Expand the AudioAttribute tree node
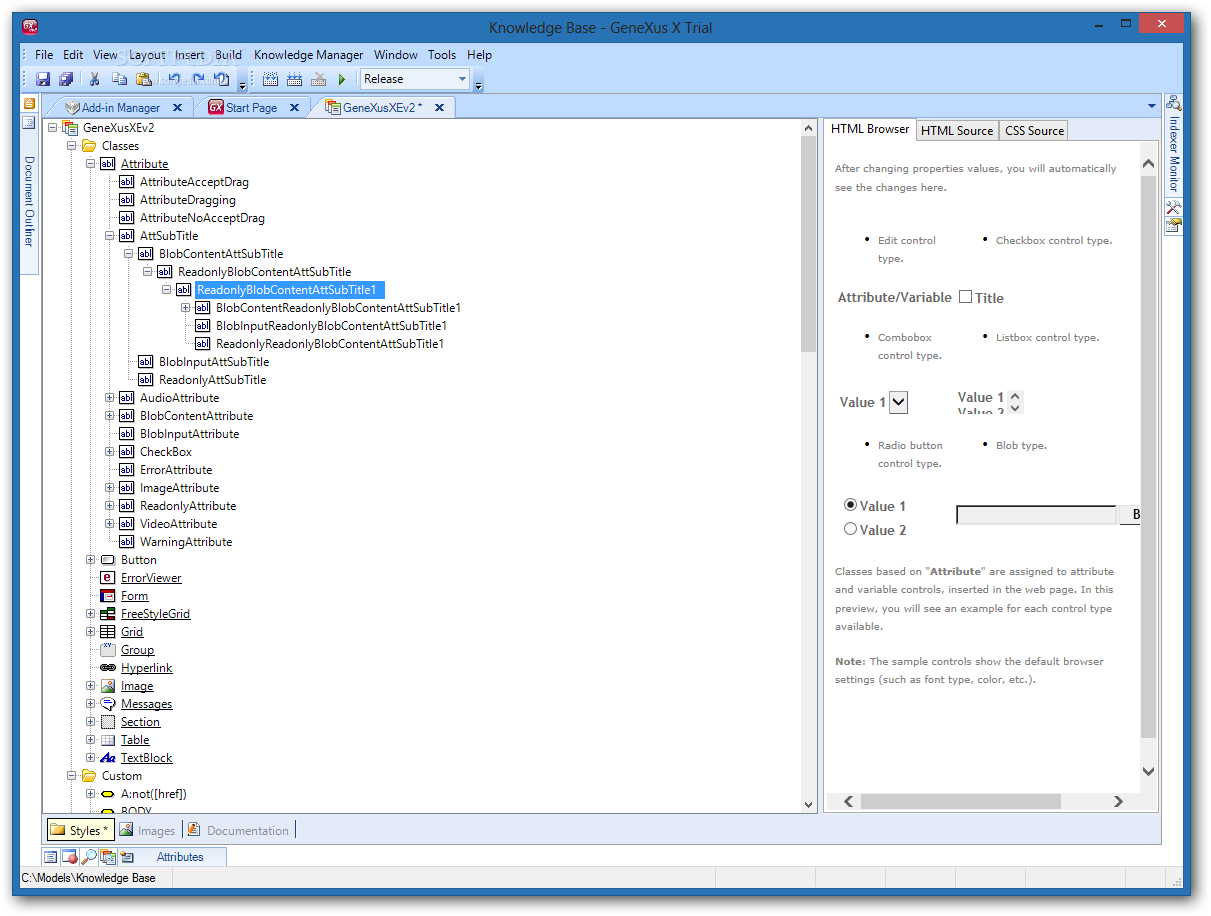The image size is (1211, 916). point(110,398)
